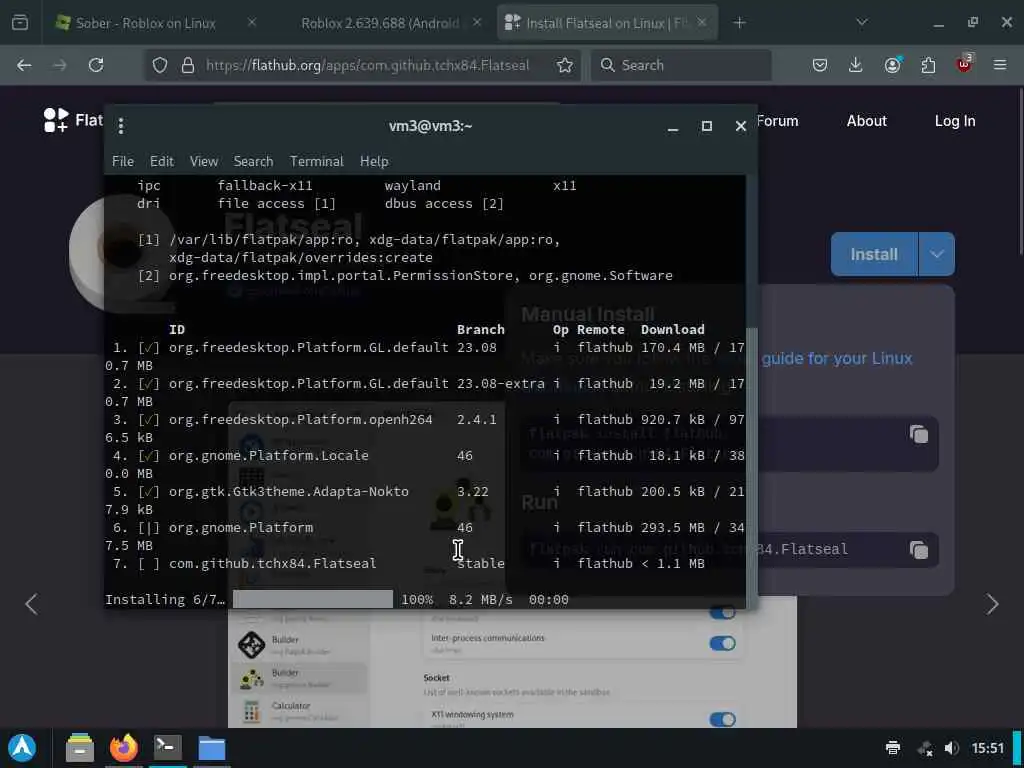The width and height of the screenshot is (1024, 768).
Task: Click the Installing 6/7 status text
Action: (x=165, y=600)
